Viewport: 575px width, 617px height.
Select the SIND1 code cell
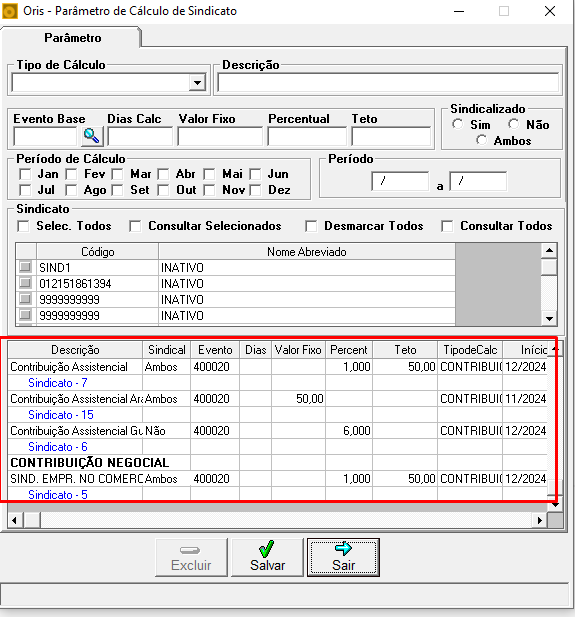(x=97, y=268)
